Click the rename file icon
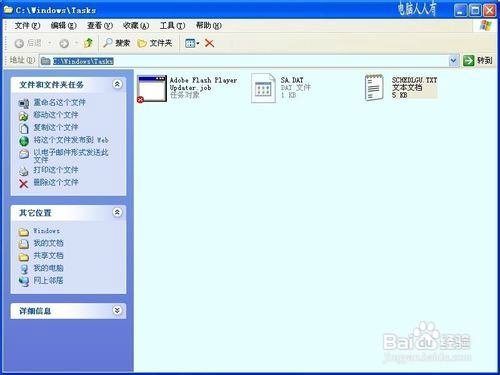Image resolution: width=500 pixels, height=375 pixels. pos(24,103)
